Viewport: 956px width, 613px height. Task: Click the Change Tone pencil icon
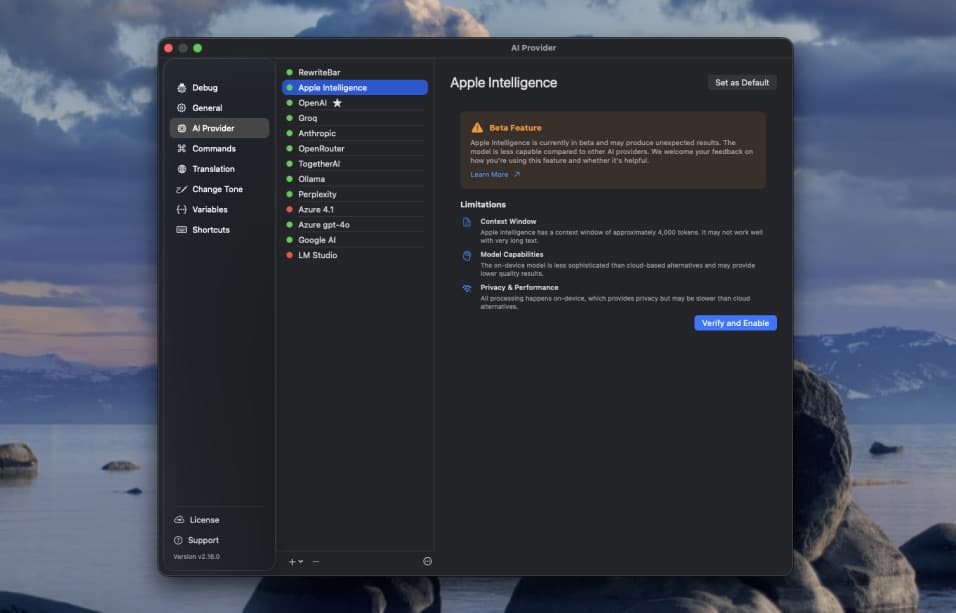coord(182,189)
